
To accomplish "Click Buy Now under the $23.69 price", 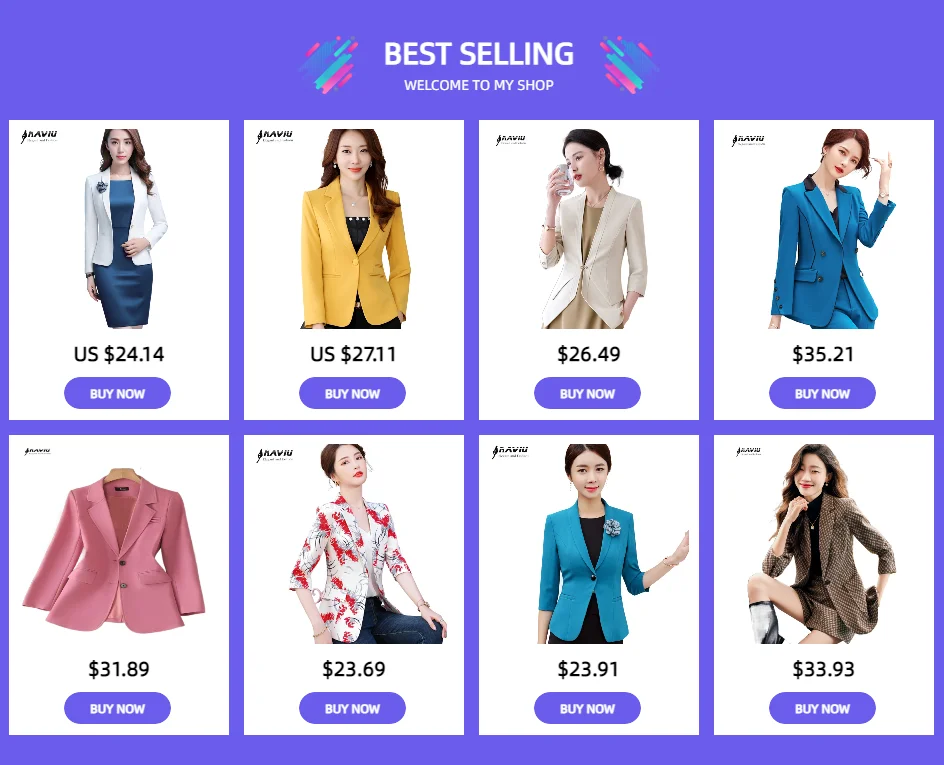I will point(352,708).
